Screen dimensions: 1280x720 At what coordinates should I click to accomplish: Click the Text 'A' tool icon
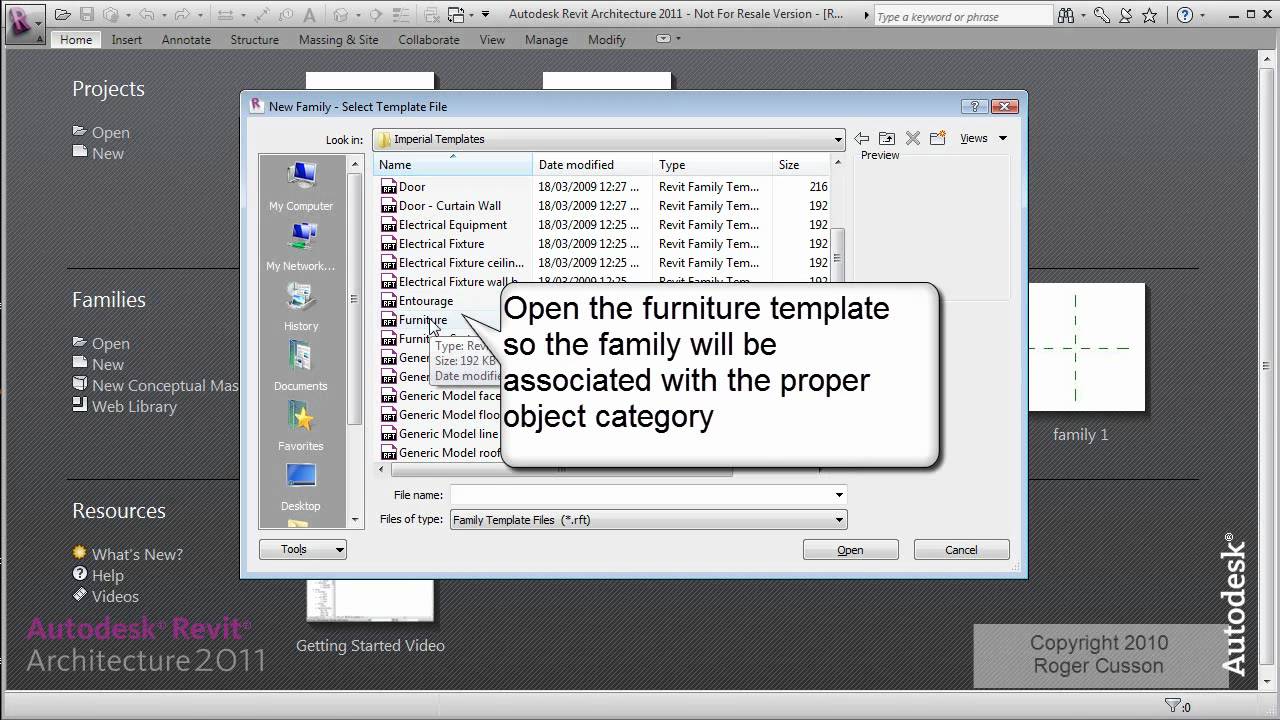pos(310,15)
